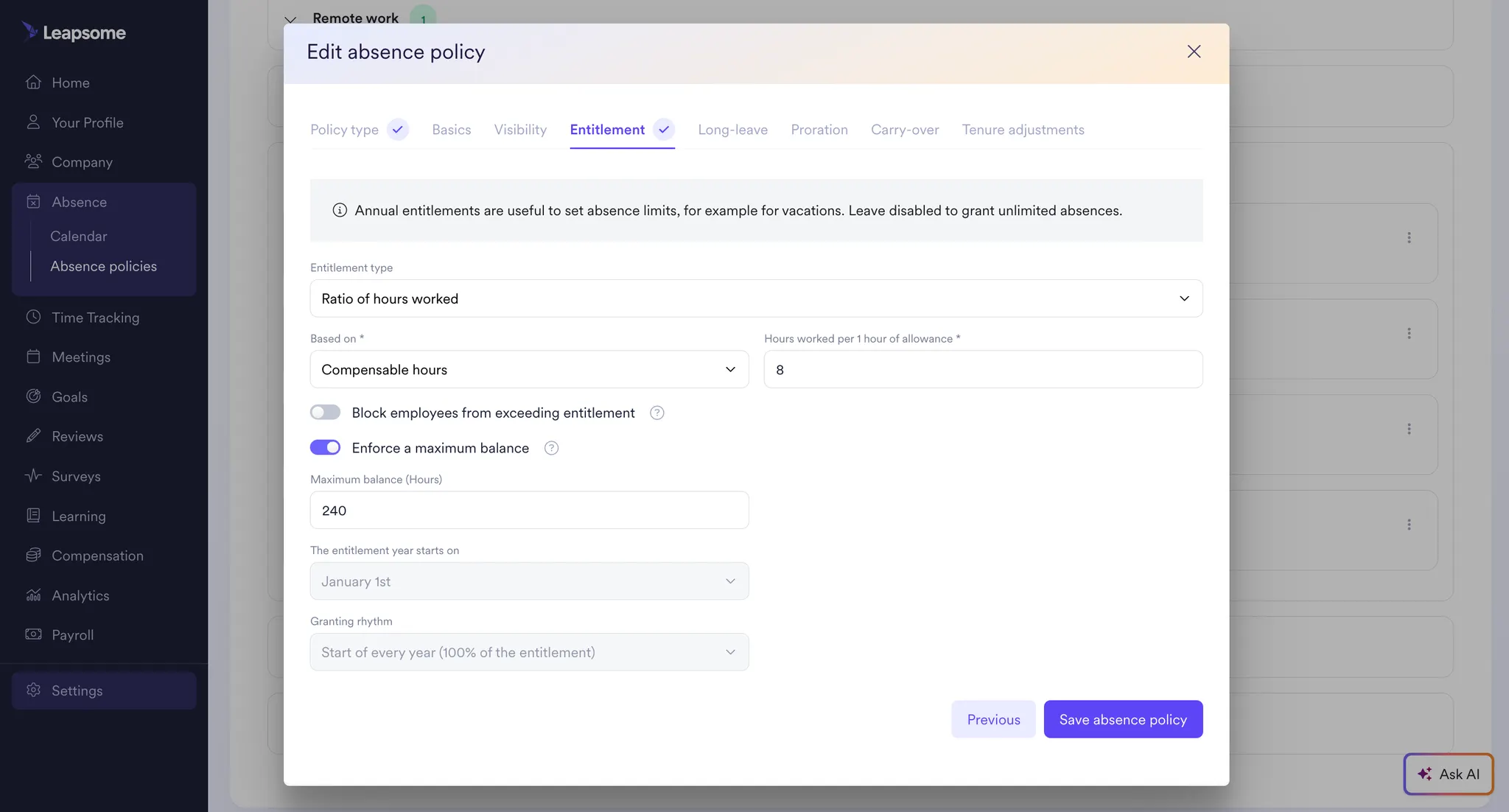Open the Time Tracking section
1509x812 pixels.
pos(94,317)
